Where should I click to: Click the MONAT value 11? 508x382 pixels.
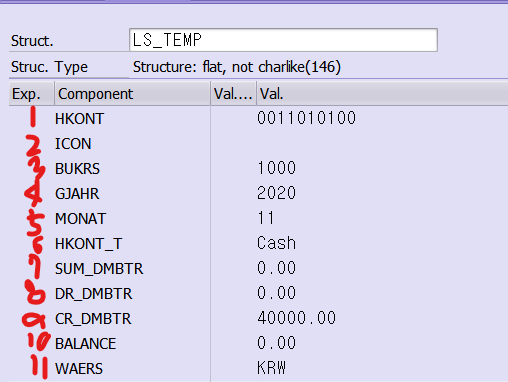pos(266,218)
